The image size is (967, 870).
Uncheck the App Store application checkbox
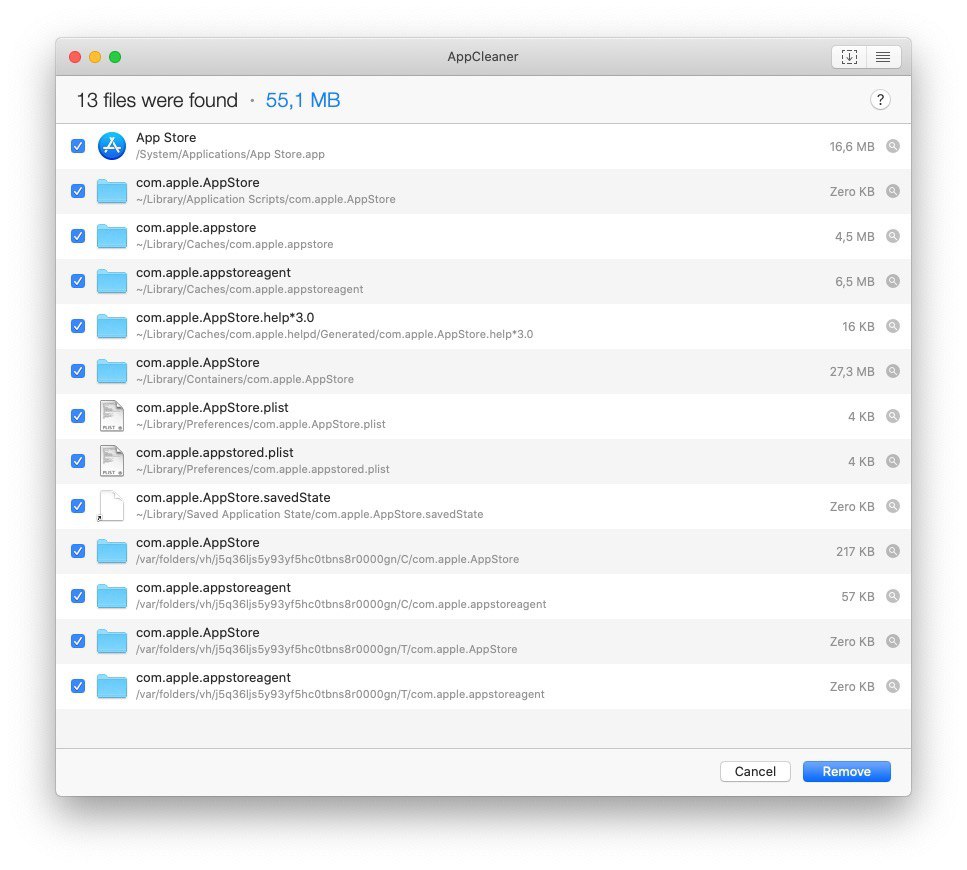[x=78, y=146]
